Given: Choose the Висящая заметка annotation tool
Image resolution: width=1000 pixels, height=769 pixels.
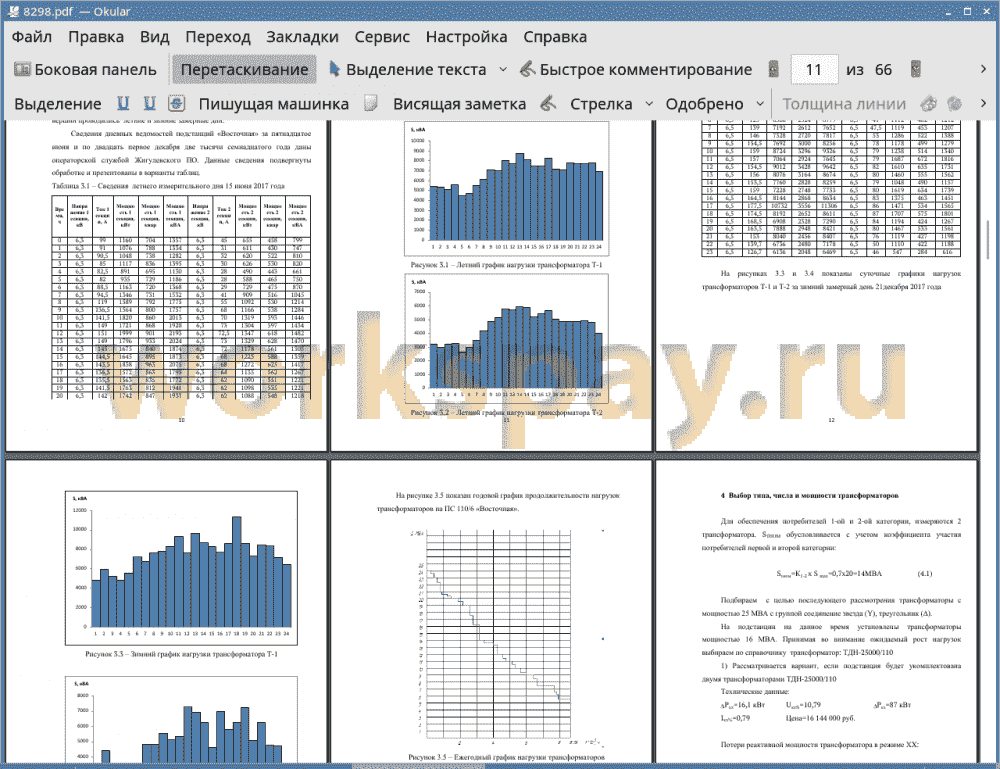Looking at the screenshot, I should pos(459,104).
